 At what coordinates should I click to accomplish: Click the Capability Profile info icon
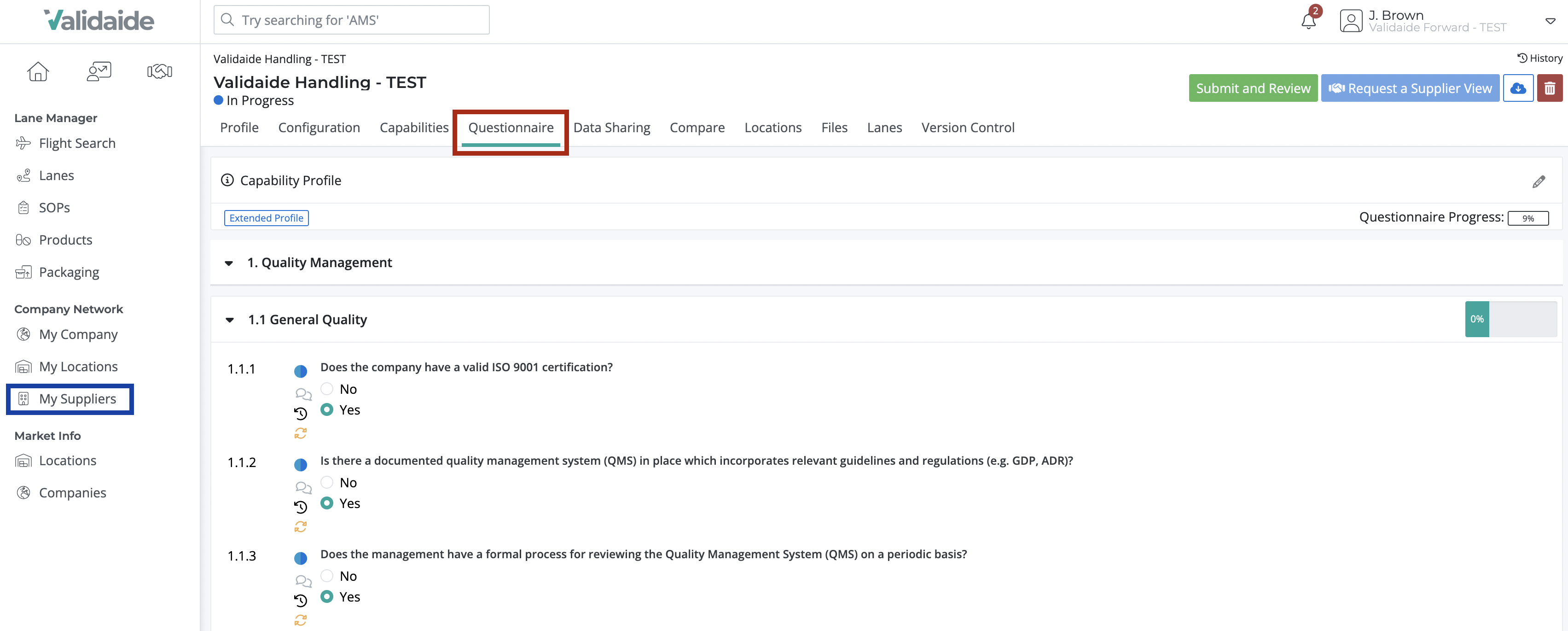[227, 180]
